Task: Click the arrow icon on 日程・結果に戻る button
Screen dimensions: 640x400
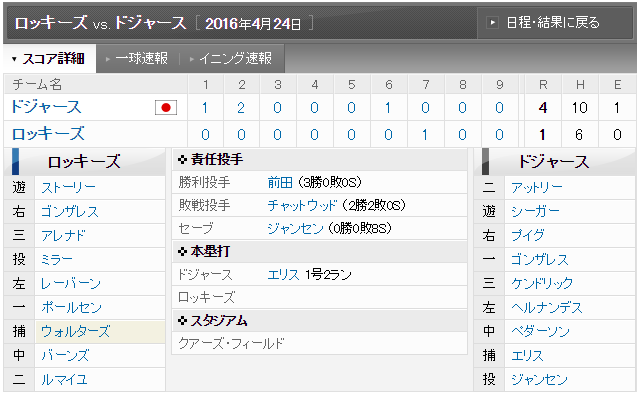Action: coord(492,22)
